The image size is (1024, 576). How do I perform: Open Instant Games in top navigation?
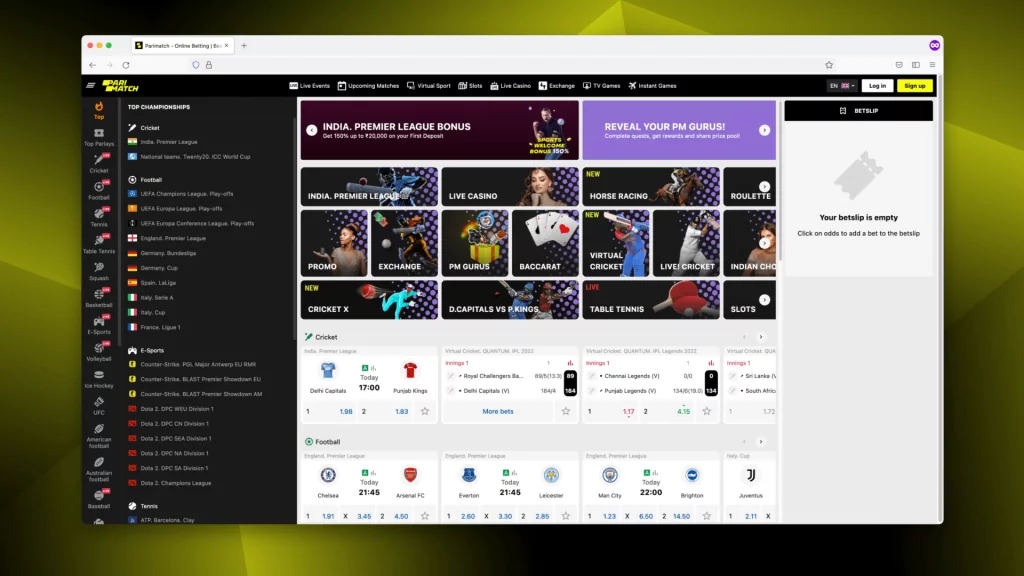click(x=652, y=86)
